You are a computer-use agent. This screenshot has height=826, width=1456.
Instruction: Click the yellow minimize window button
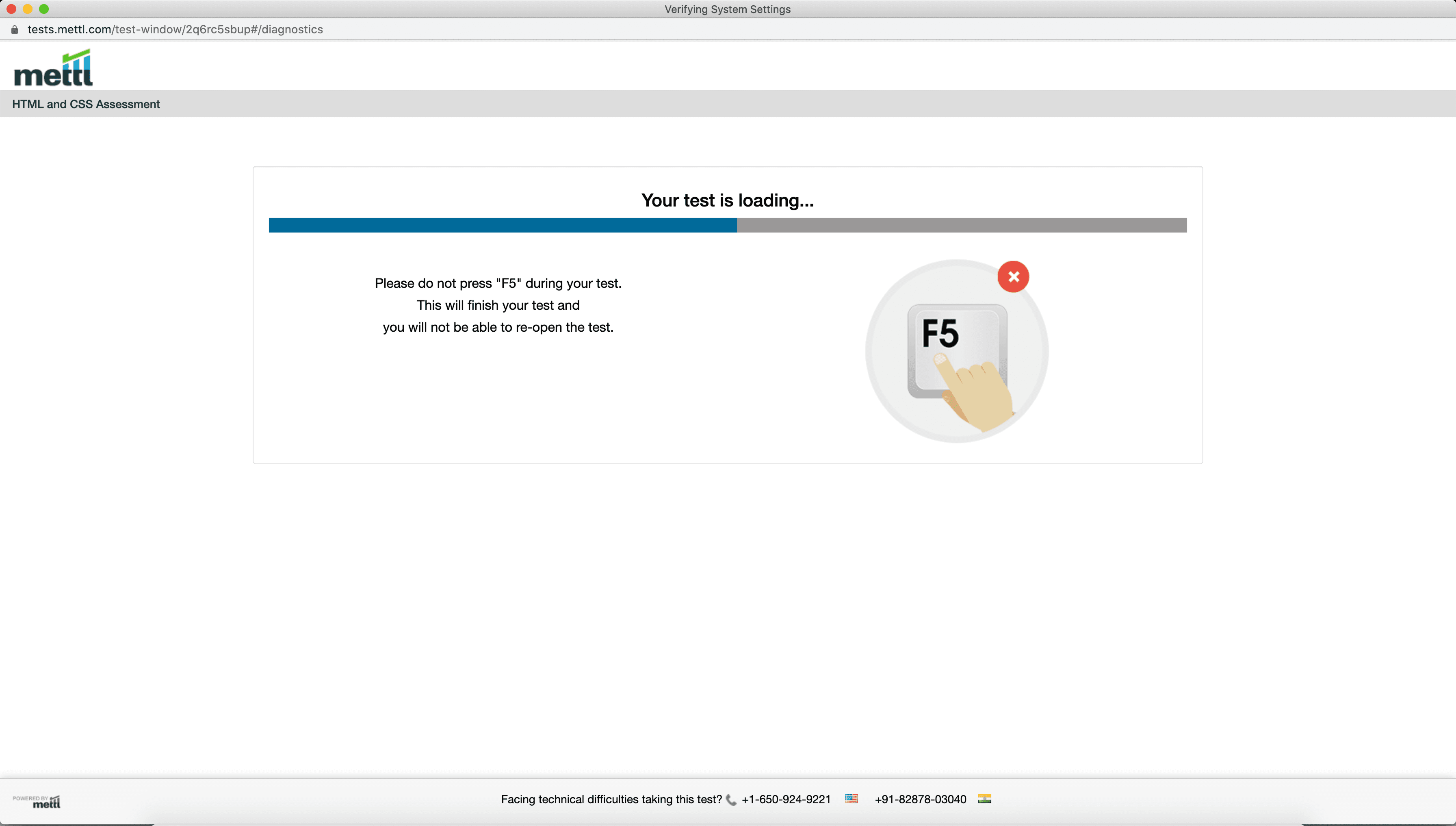coord(28,9)
